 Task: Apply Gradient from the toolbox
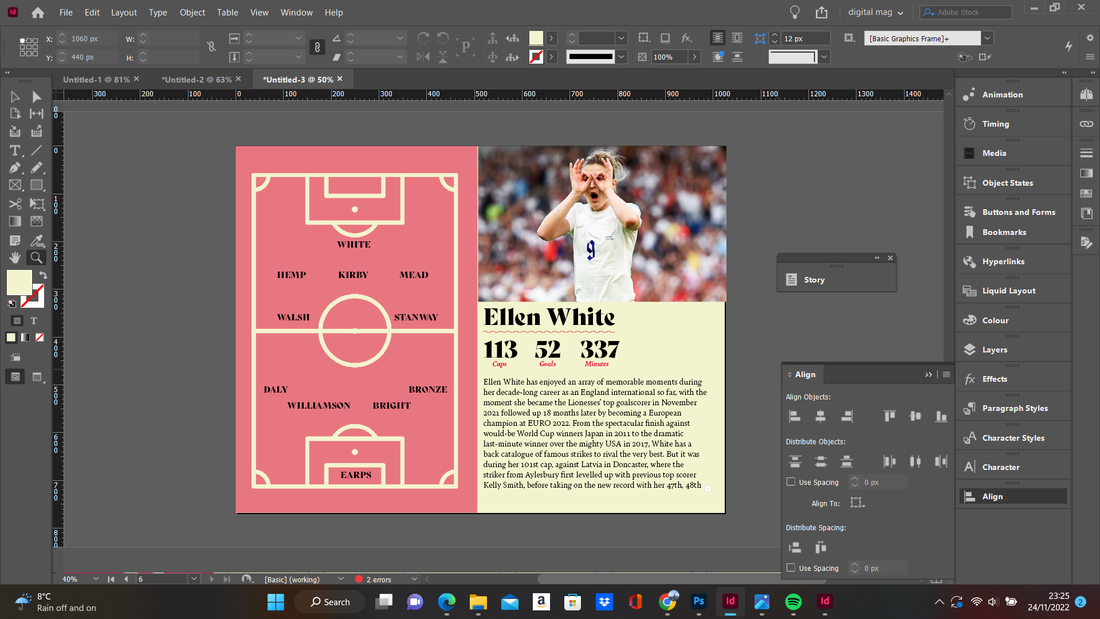click(25, 338)
